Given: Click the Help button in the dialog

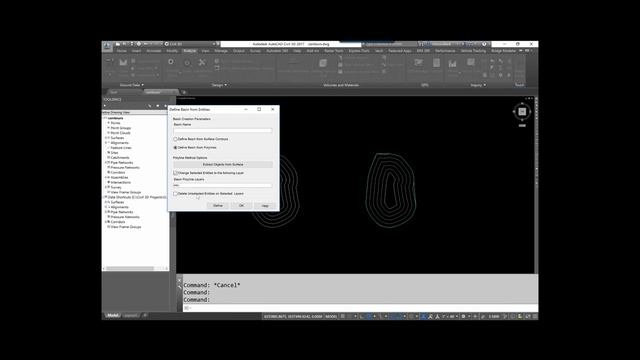Looking at the screenshot, I should pyautogui.click(x=265, y=206).
